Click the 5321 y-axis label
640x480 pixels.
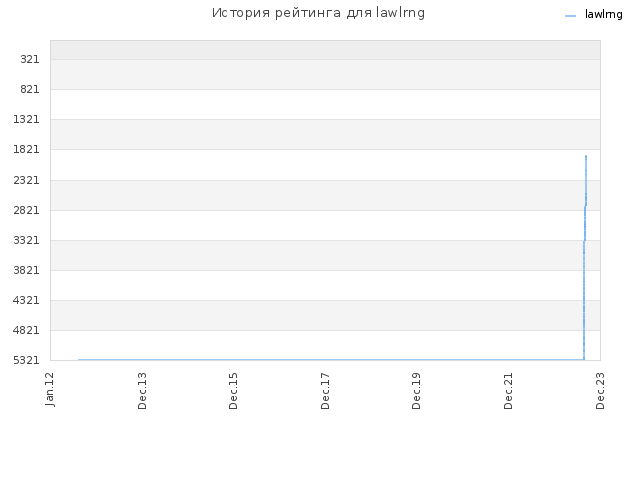(27, 360)
